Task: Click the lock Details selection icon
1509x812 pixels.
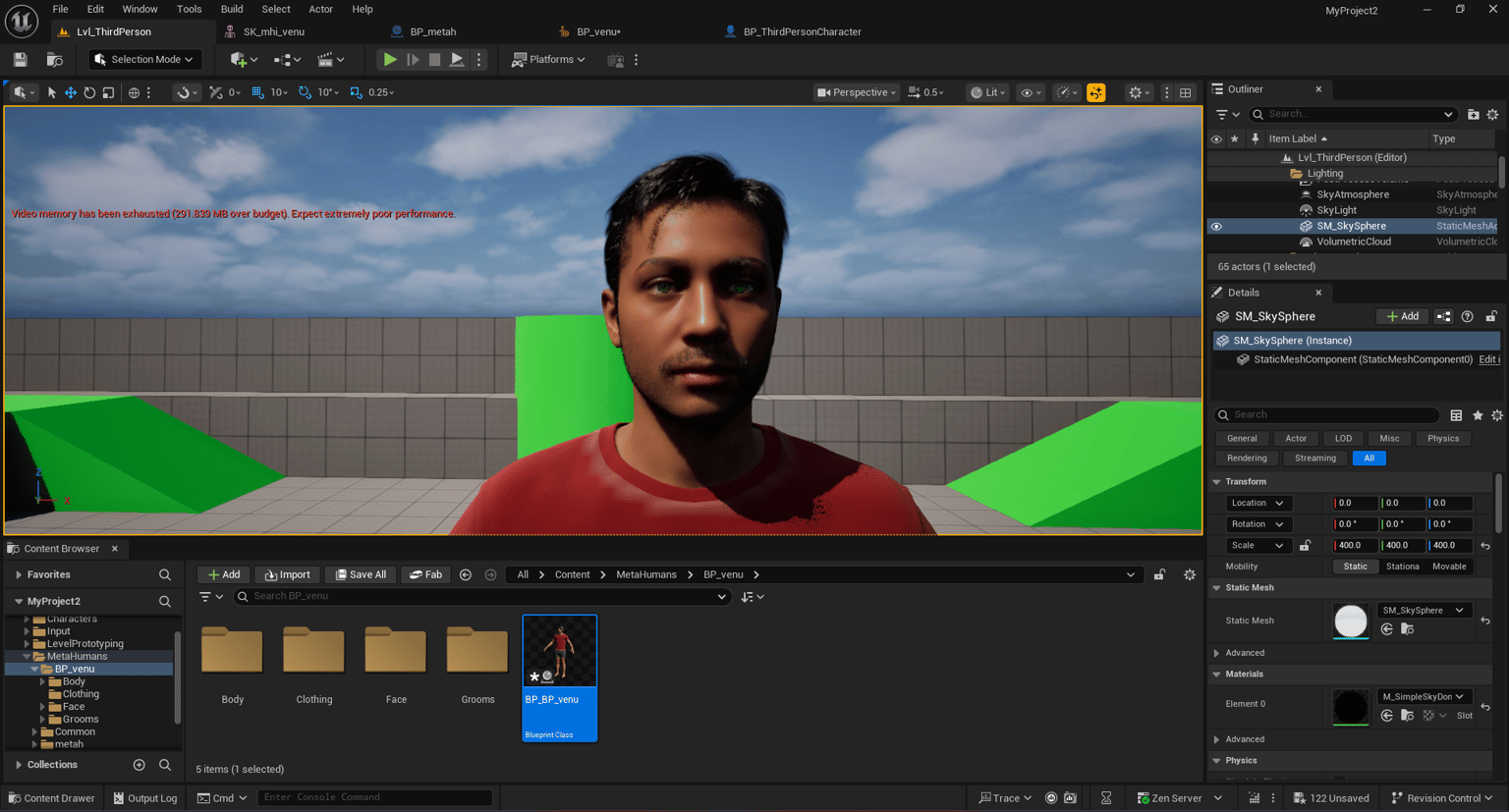Action: coord(1490,316)
